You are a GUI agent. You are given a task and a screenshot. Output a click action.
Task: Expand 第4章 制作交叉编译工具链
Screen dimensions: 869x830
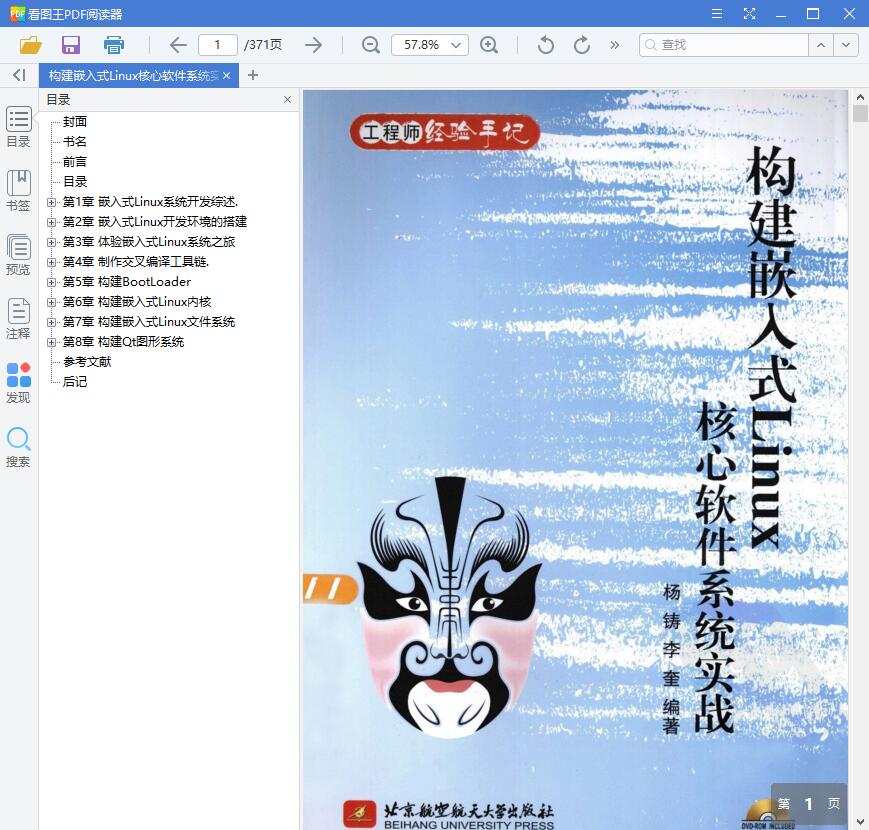52,262
